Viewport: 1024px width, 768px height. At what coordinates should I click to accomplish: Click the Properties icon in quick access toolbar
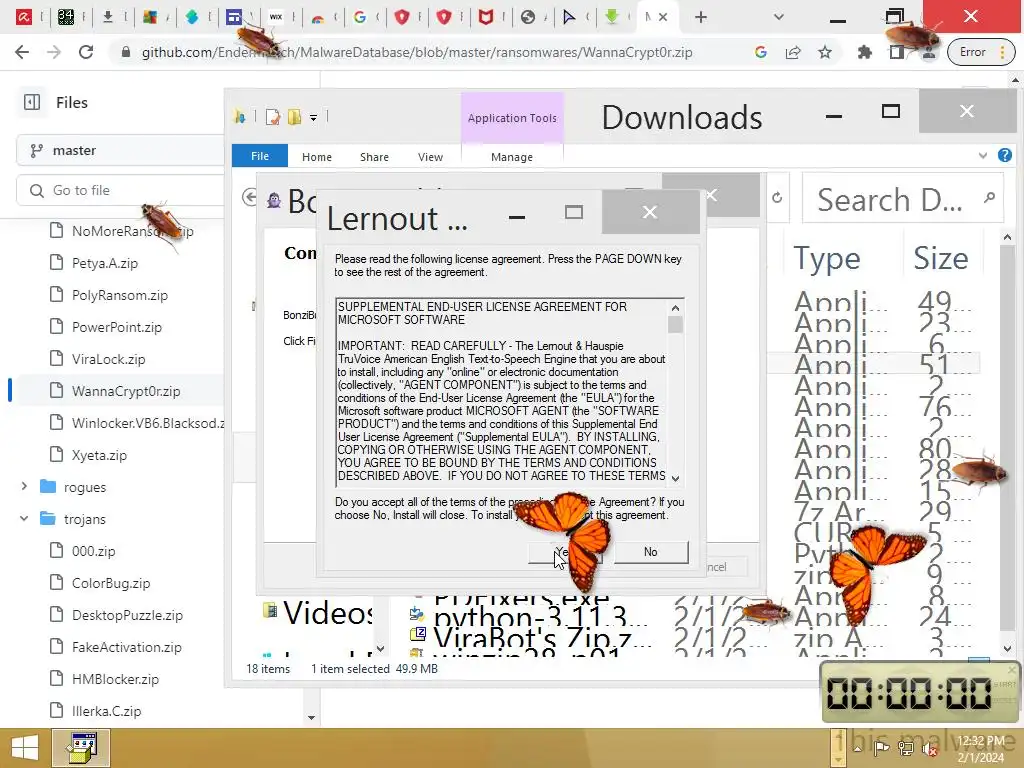click(x=273, y=117)
